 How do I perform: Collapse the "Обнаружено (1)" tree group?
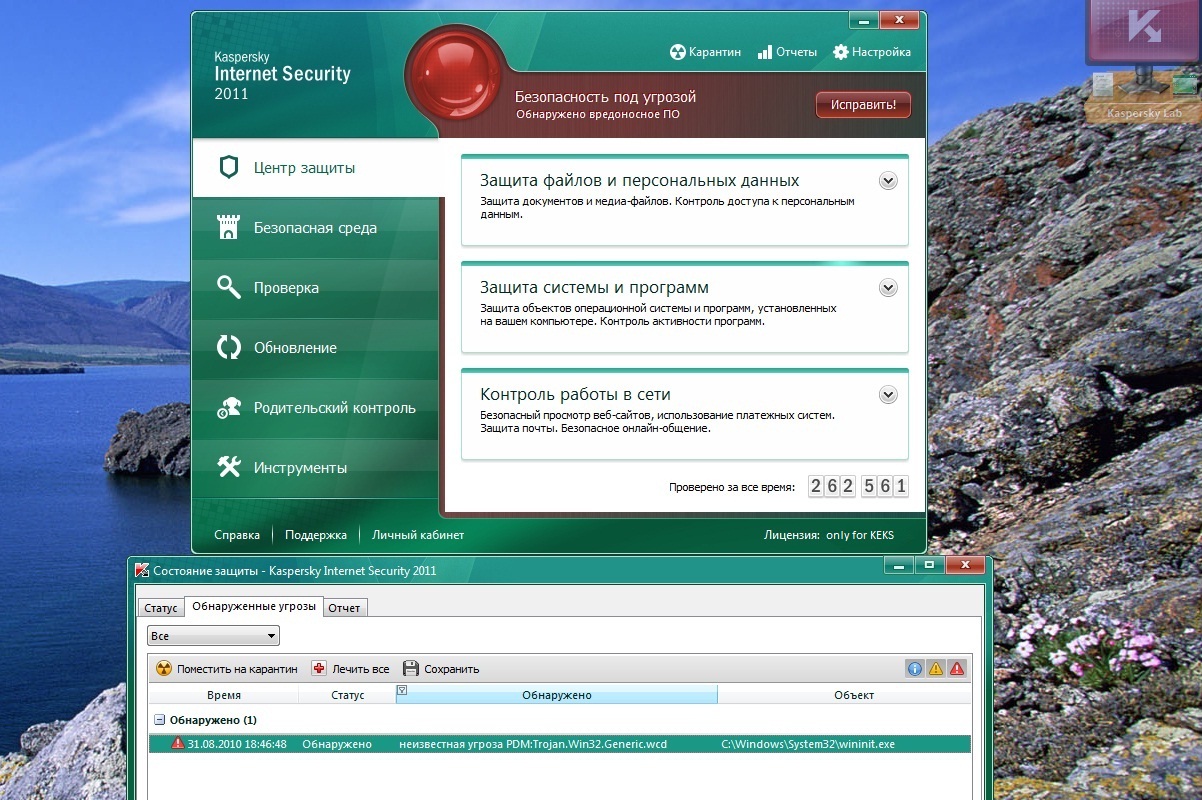[x=159, y=720]
